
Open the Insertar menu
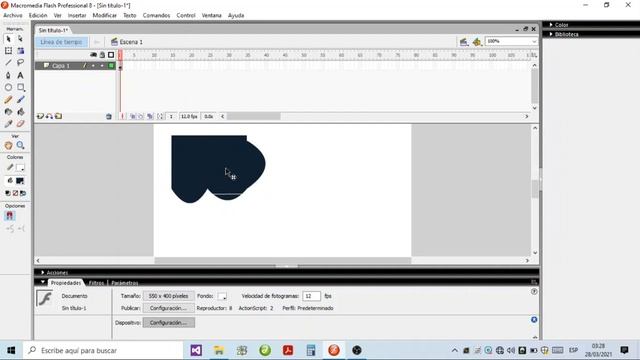pos(77,16)
